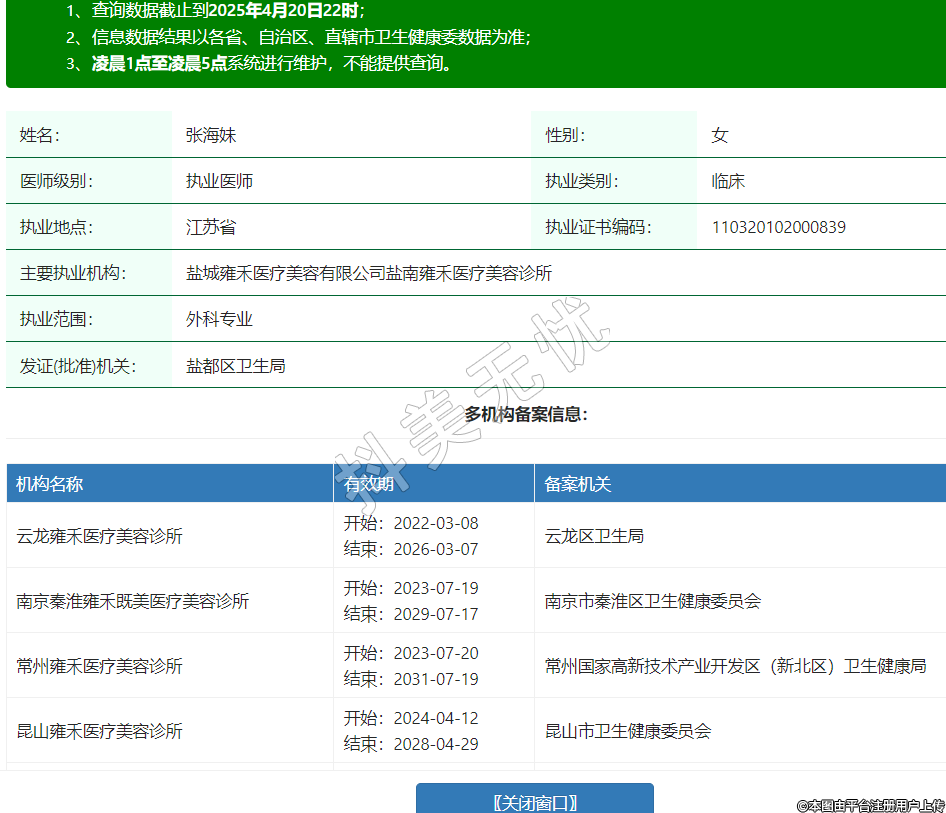946x813 pixels.
Task: Click the certificate number 110320102000839
Action: 778,227
